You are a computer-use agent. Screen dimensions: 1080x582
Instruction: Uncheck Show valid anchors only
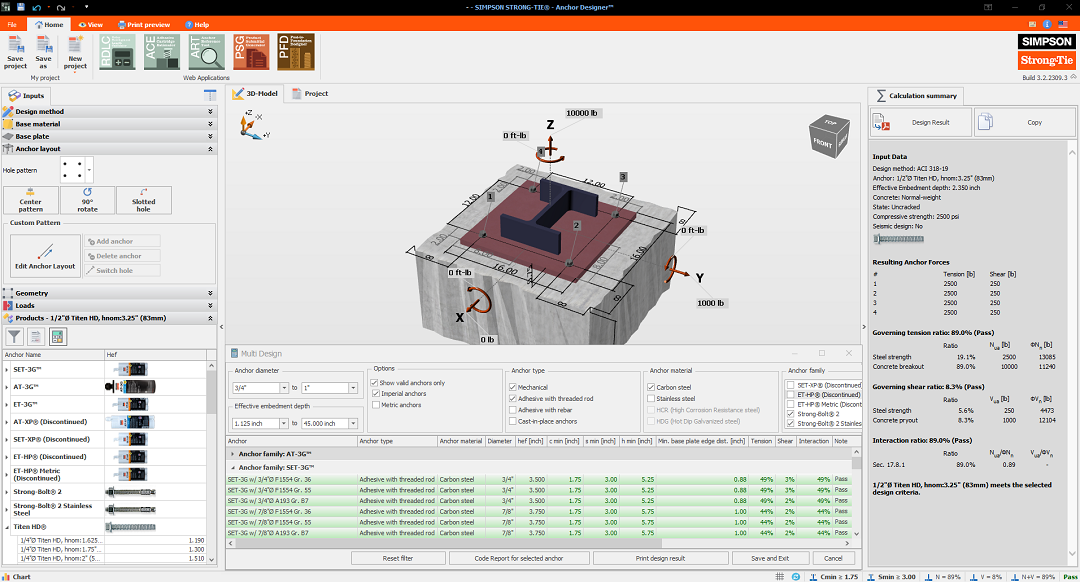click(374, 383)
